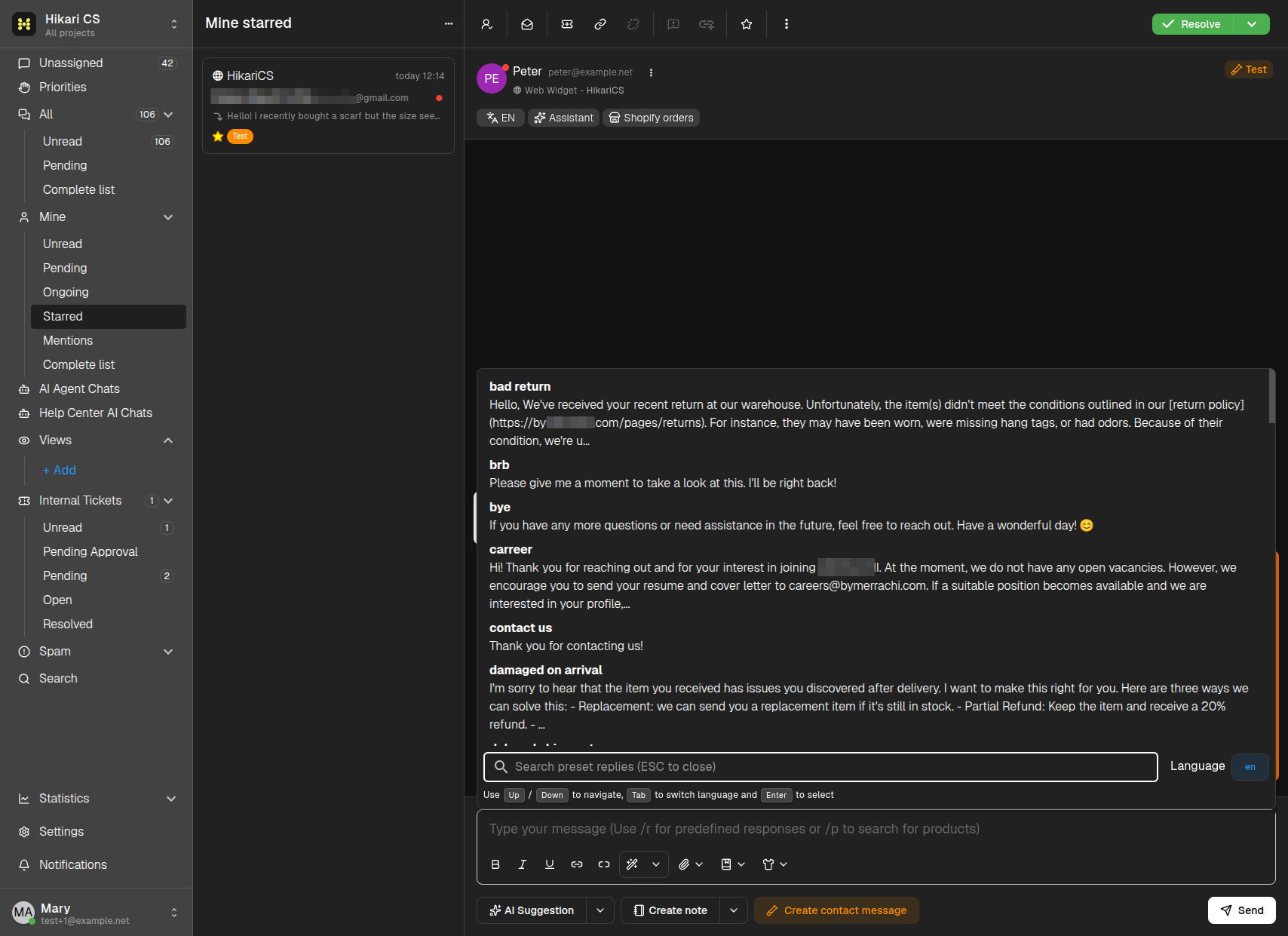Image resolution: width=1288 pixels, height=936 pixels.
Task: Select the bad return preset reply
Action: click(x=874, y=413)
